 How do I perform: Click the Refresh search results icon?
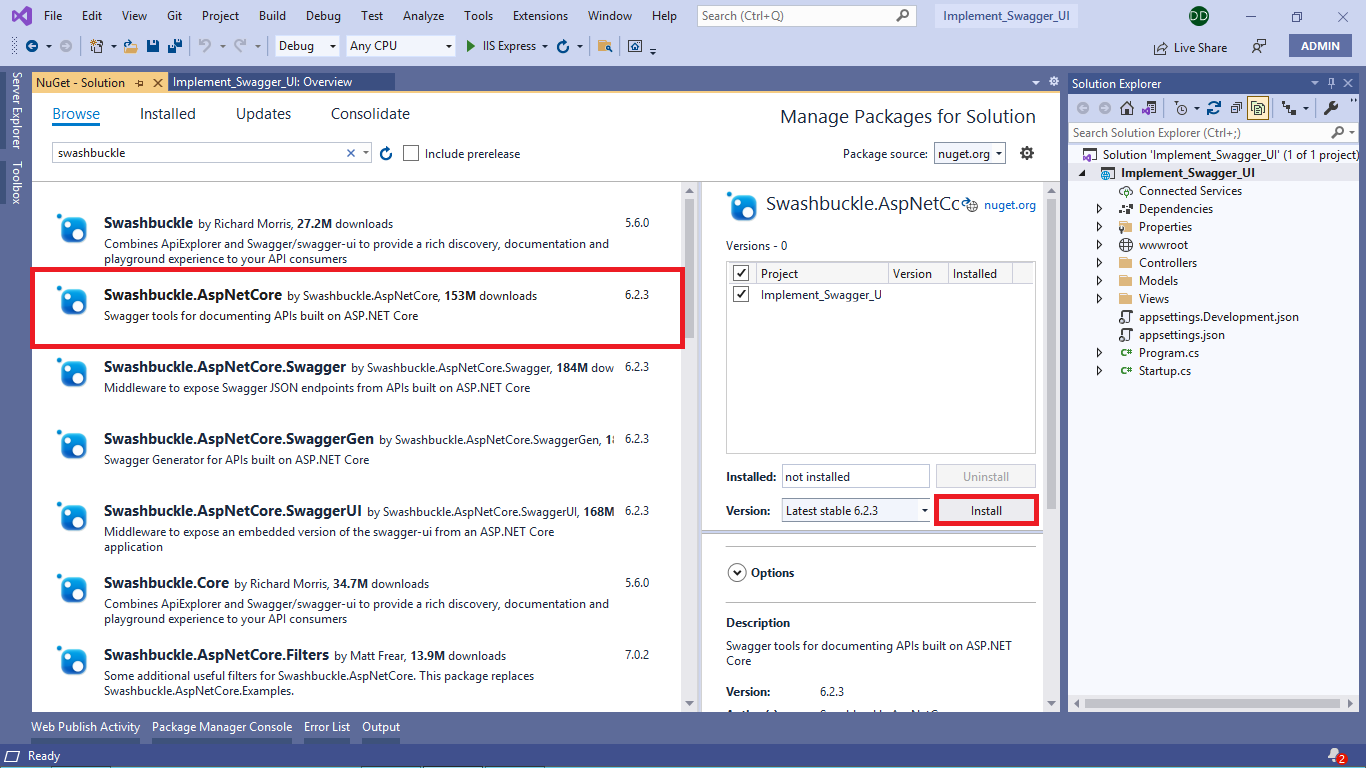(387, 152)
